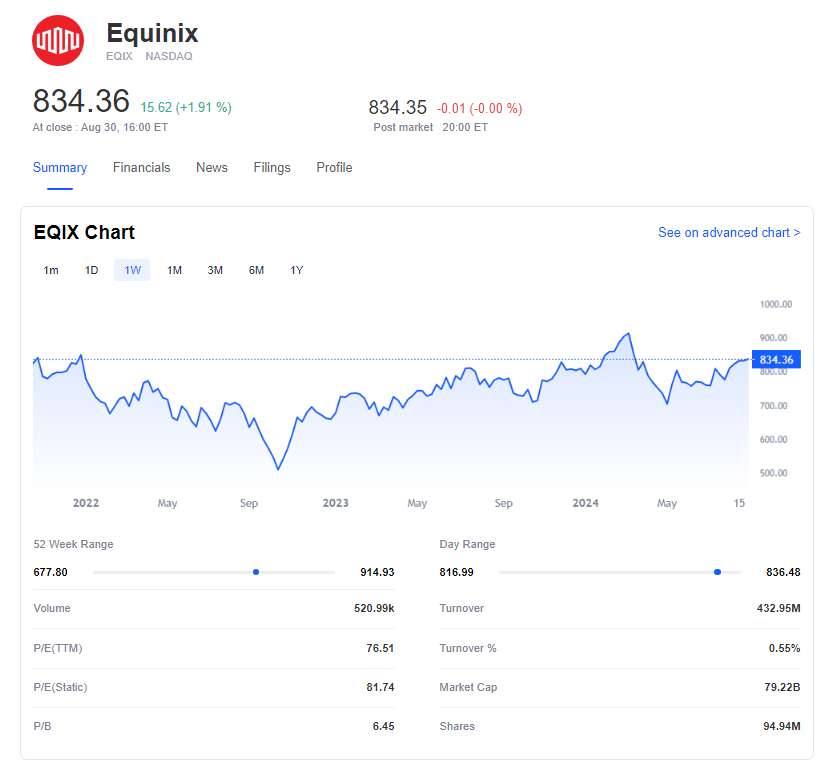View the Profile tab
The width and height of the screenshot is (825, 770).
pos(334,168)
